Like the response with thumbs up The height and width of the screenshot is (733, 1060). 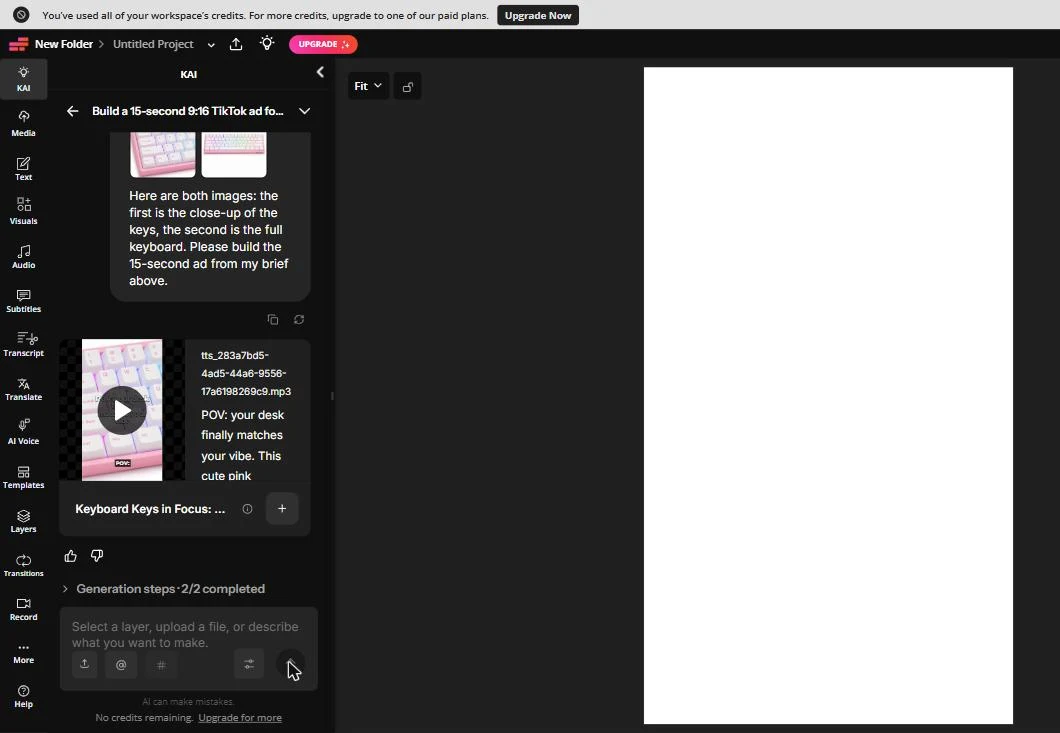pos(70,556)
